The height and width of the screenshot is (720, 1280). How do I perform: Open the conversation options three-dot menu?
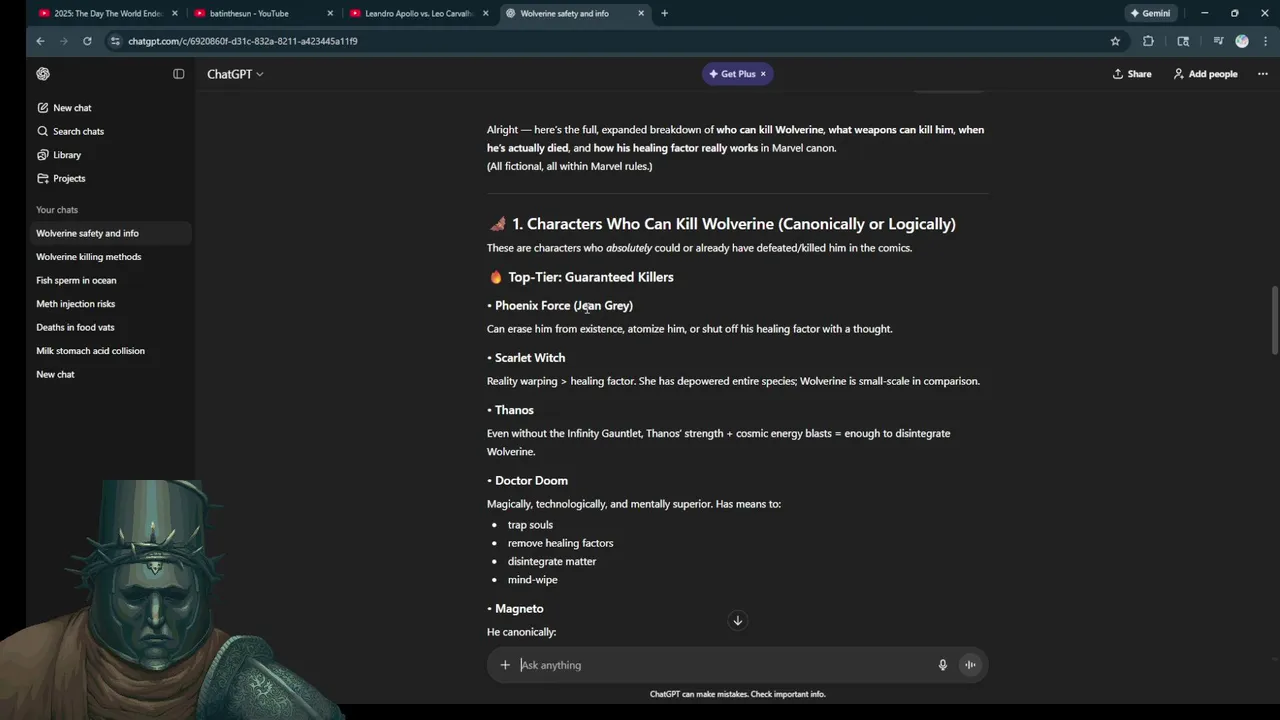1262,74
